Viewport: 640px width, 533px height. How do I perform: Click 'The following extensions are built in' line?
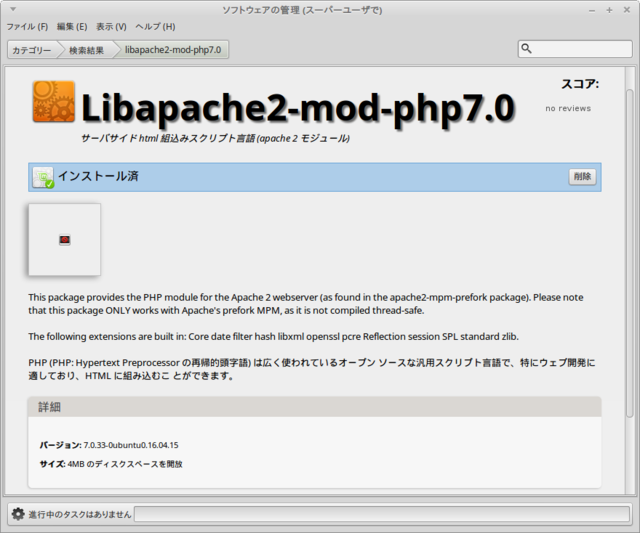click(x=273, y=337)
